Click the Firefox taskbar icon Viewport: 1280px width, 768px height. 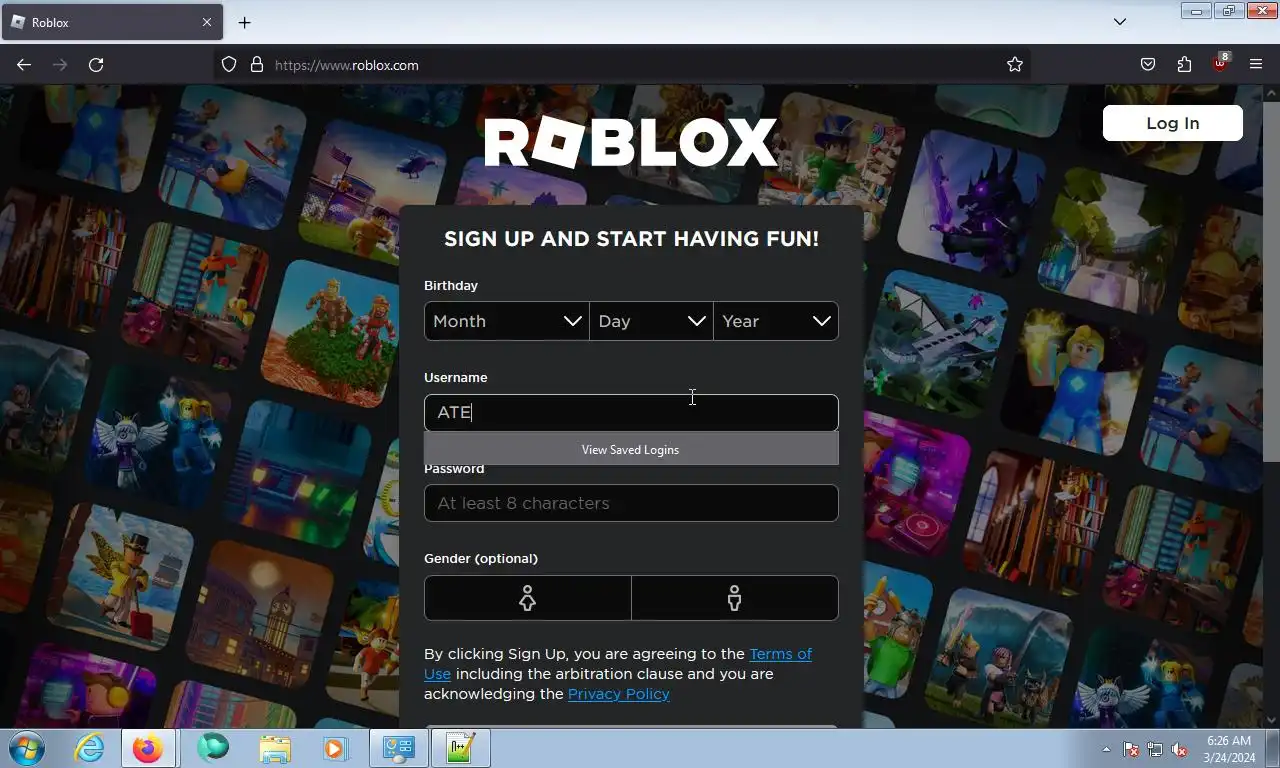coord(148,748)
